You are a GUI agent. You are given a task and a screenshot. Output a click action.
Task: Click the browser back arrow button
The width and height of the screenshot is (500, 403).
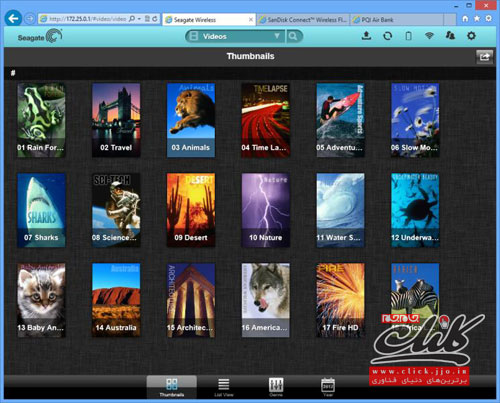[14, 18]
